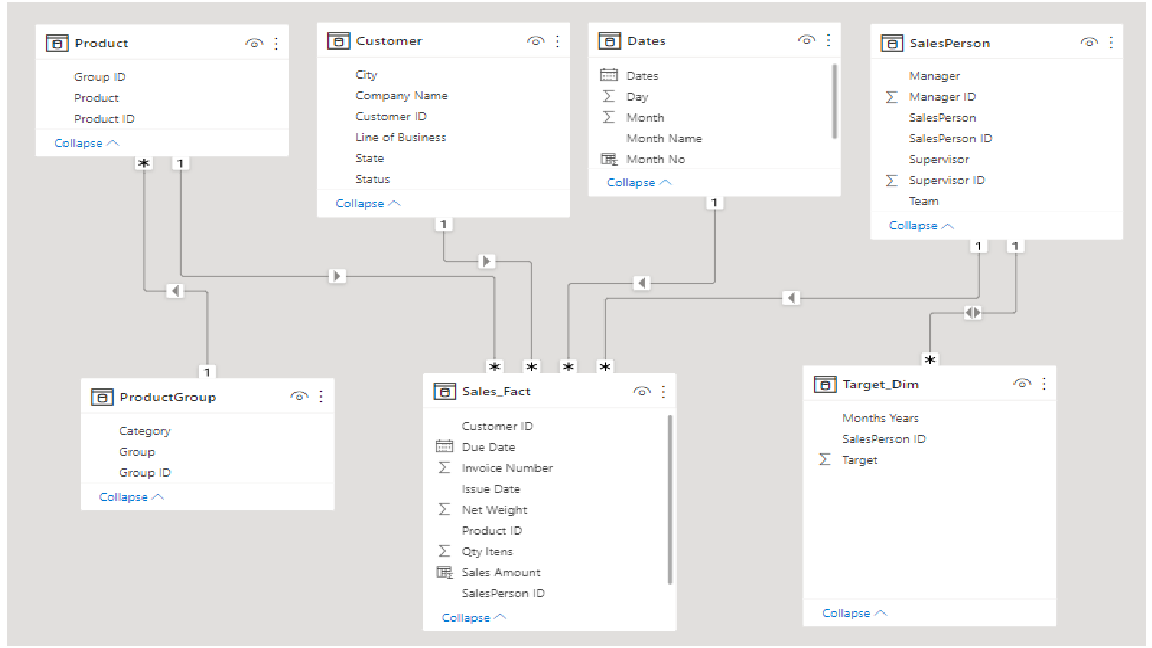Viewport: 1152px width, 648px height.
Task: Open more options for Target_Dim table
Action: click(1044, 384)
